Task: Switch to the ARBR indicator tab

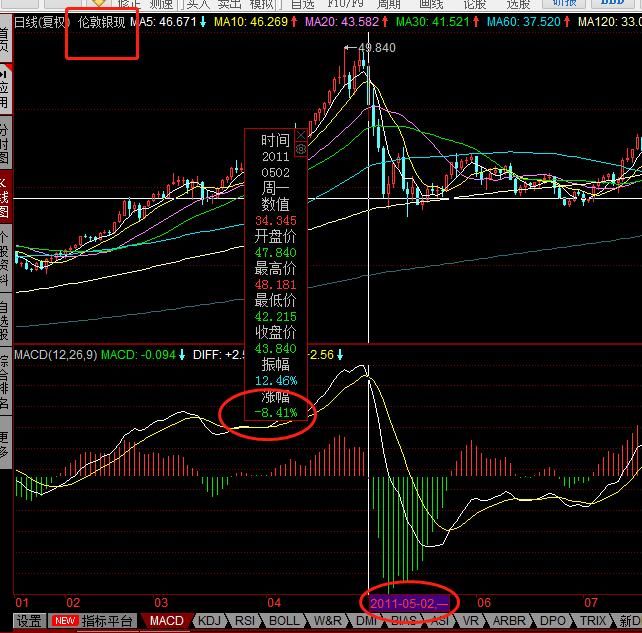Action: [x=509, y=621]
